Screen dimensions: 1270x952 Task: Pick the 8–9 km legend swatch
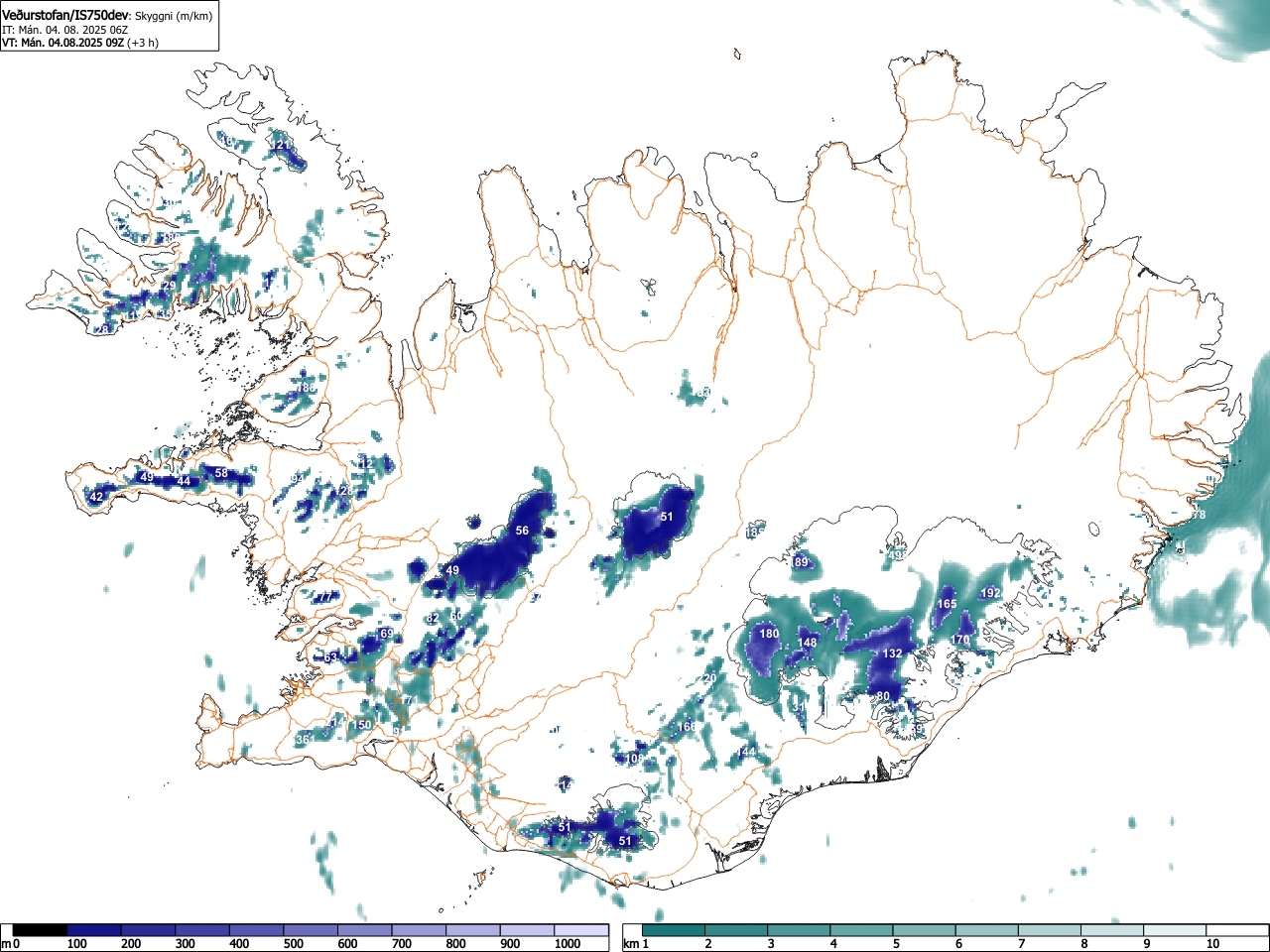(x=1111, y=930)
